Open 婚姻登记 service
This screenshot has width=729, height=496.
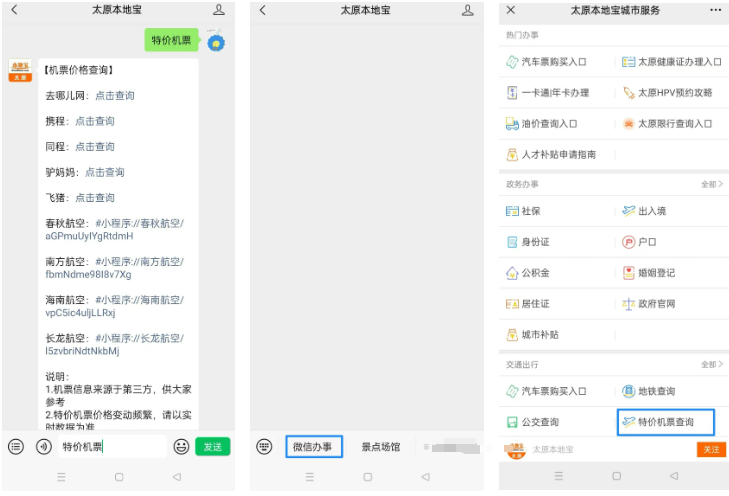pyautogui.click(x=649, y=273)
